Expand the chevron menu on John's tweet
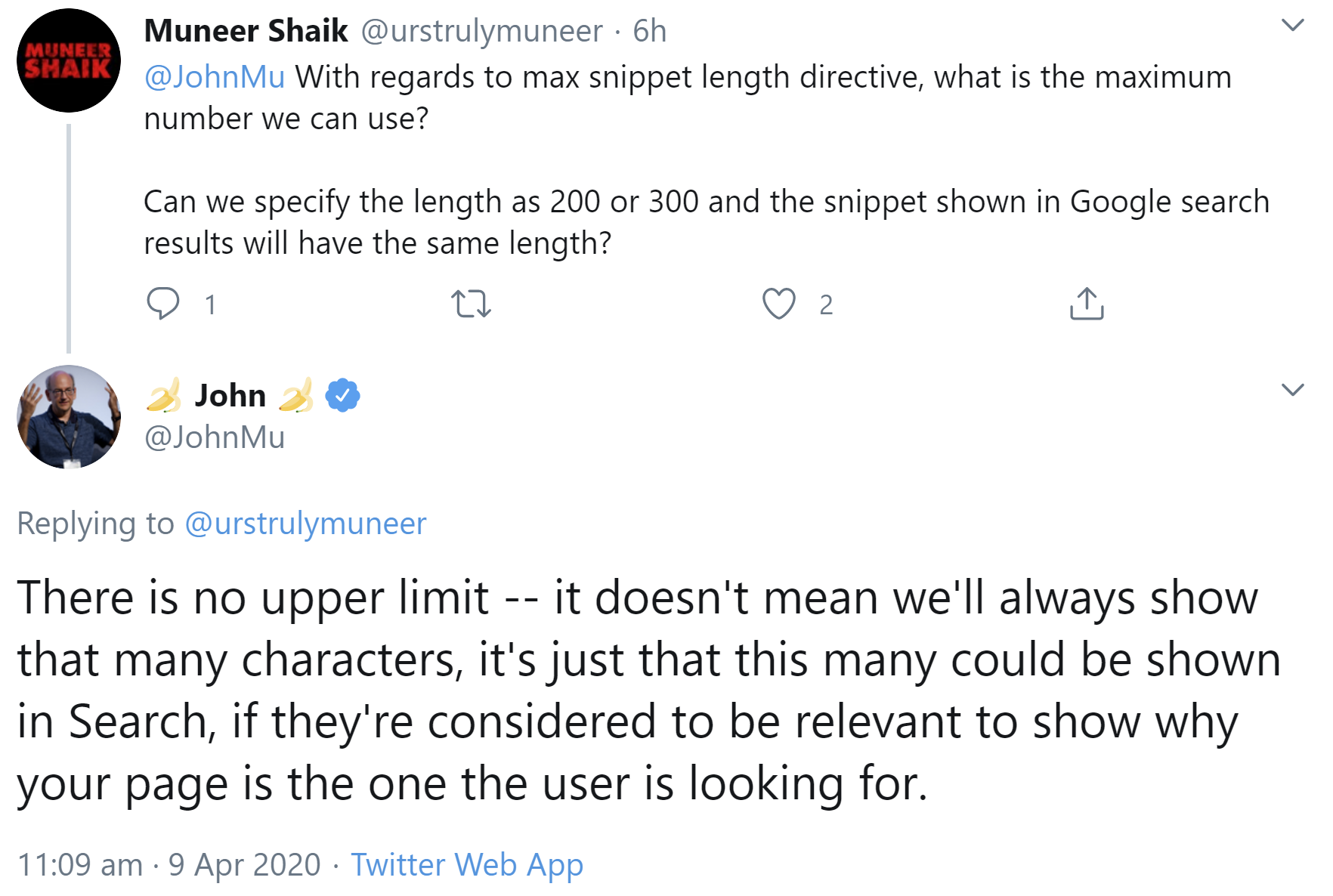This screenshot has height=896, width=1333. click(1293, 390)
